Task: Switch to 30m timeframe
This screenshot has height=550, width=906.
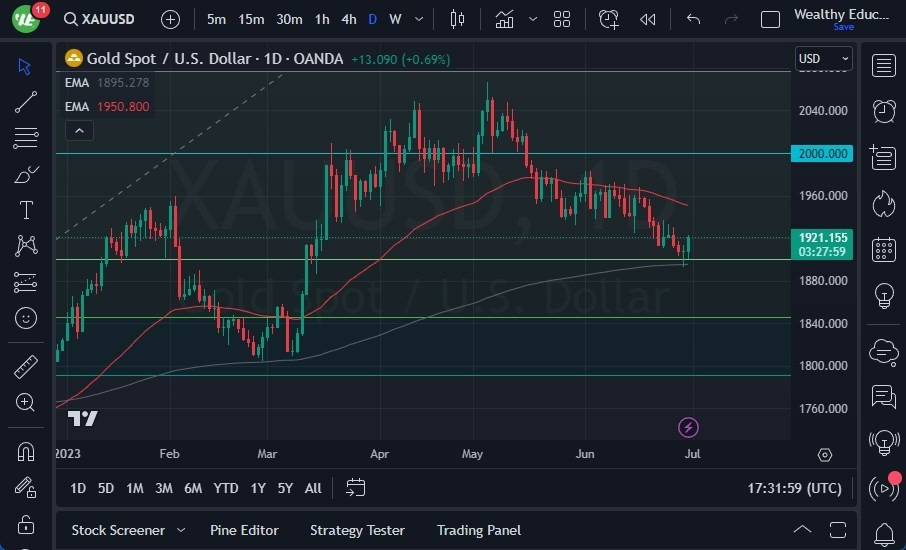Action: coord(289,19)
